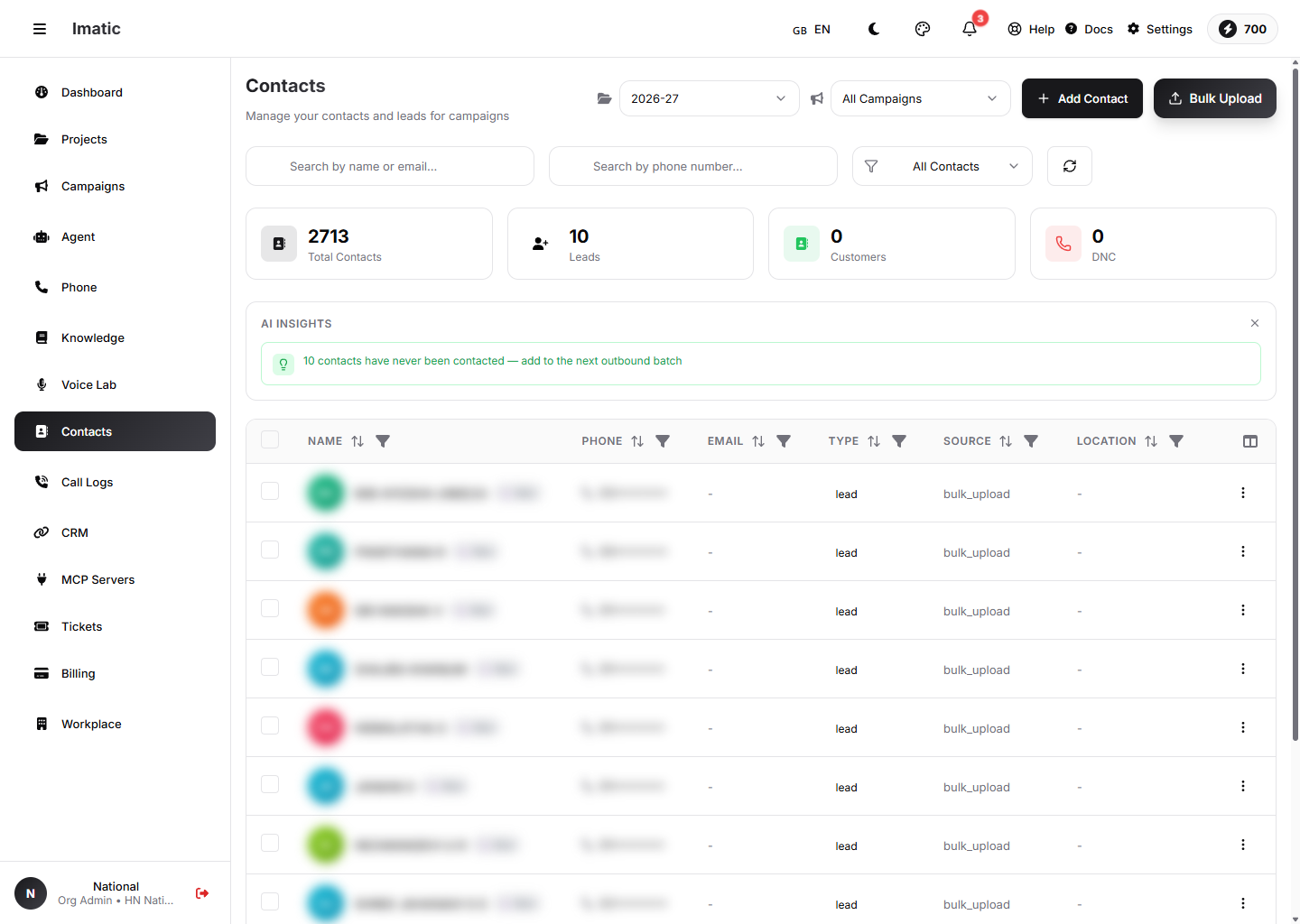Click the Bulk Upload button
The image size is (1300, 924).
click(x=1215, y=98)
